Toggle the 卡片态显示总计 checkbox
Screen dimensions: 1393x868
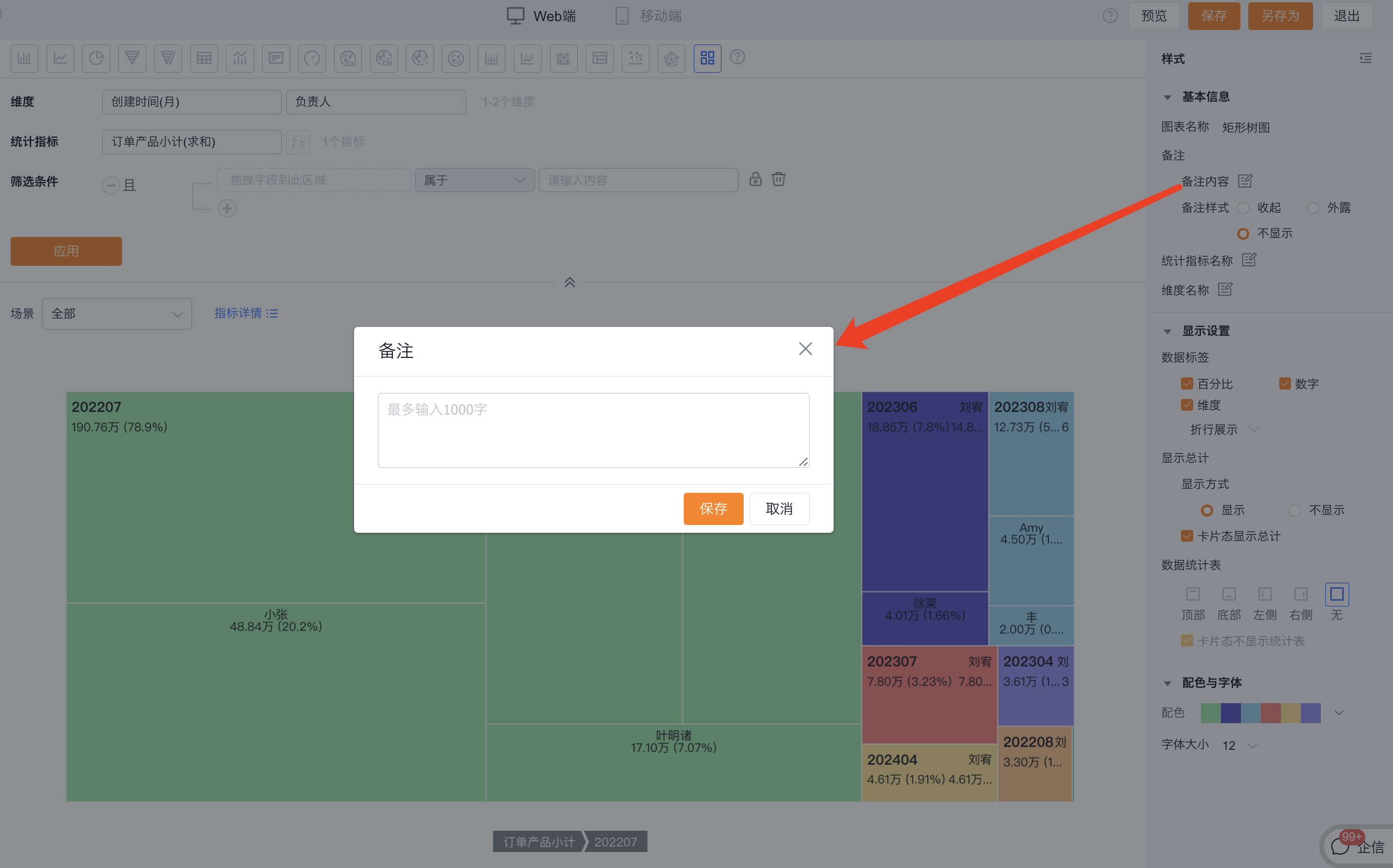tap(1187, 536)
